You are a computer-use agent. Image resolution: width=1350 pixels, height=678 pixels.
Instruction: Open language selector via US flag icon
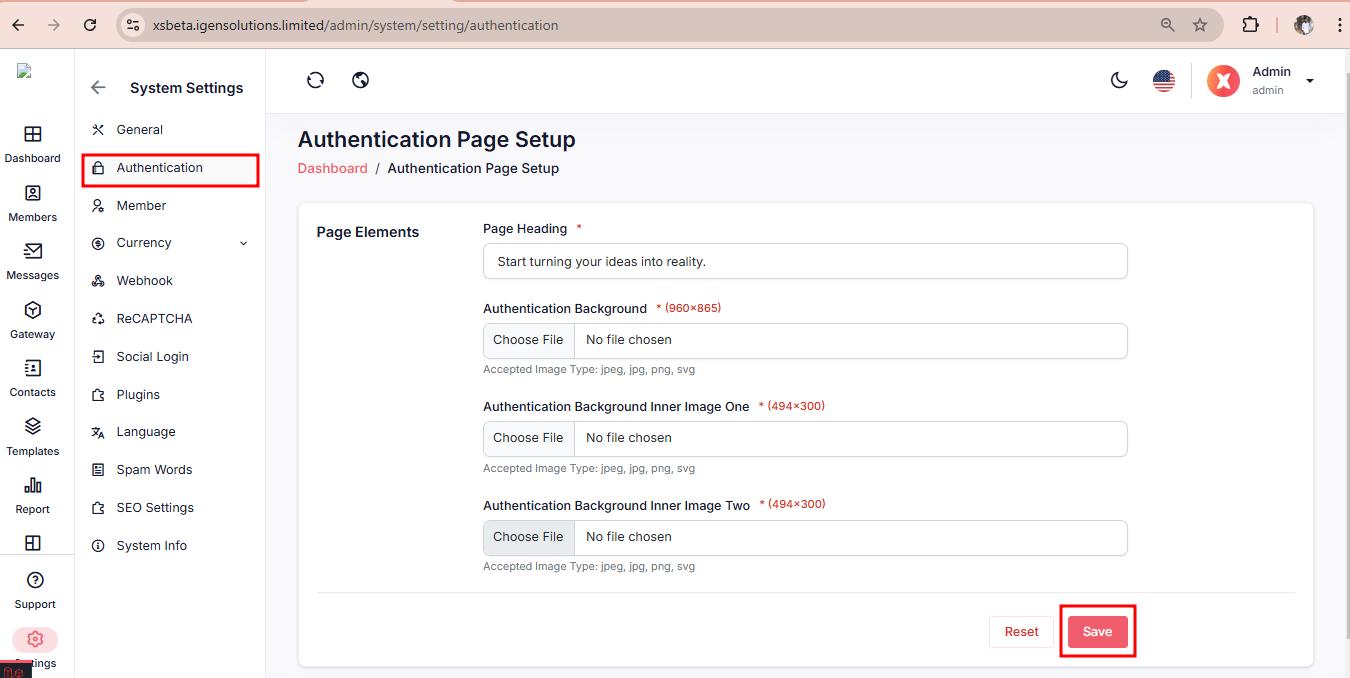point(1163,80)
